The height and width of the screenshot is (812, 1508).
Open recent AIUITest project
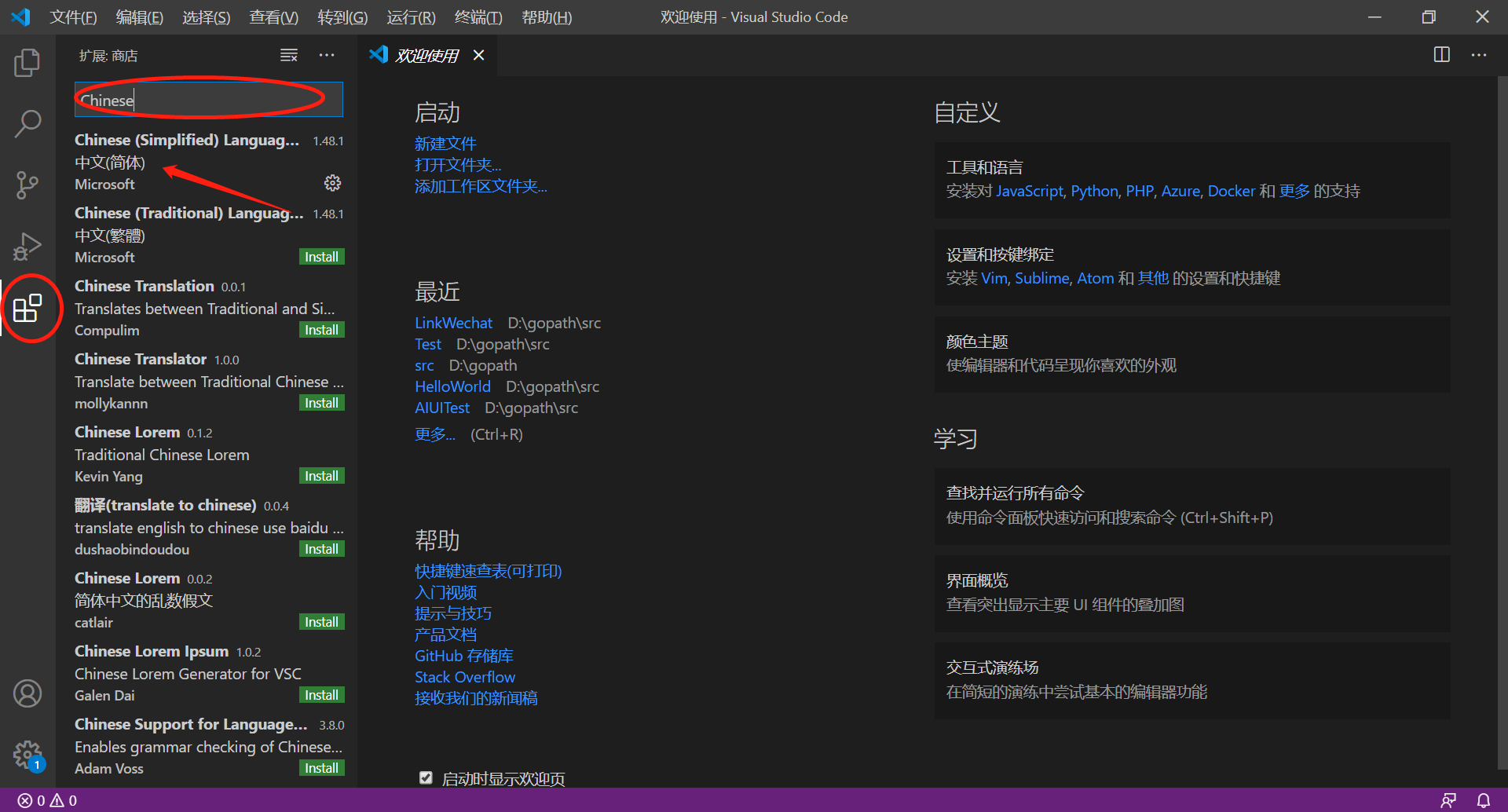tap(442, 408)
